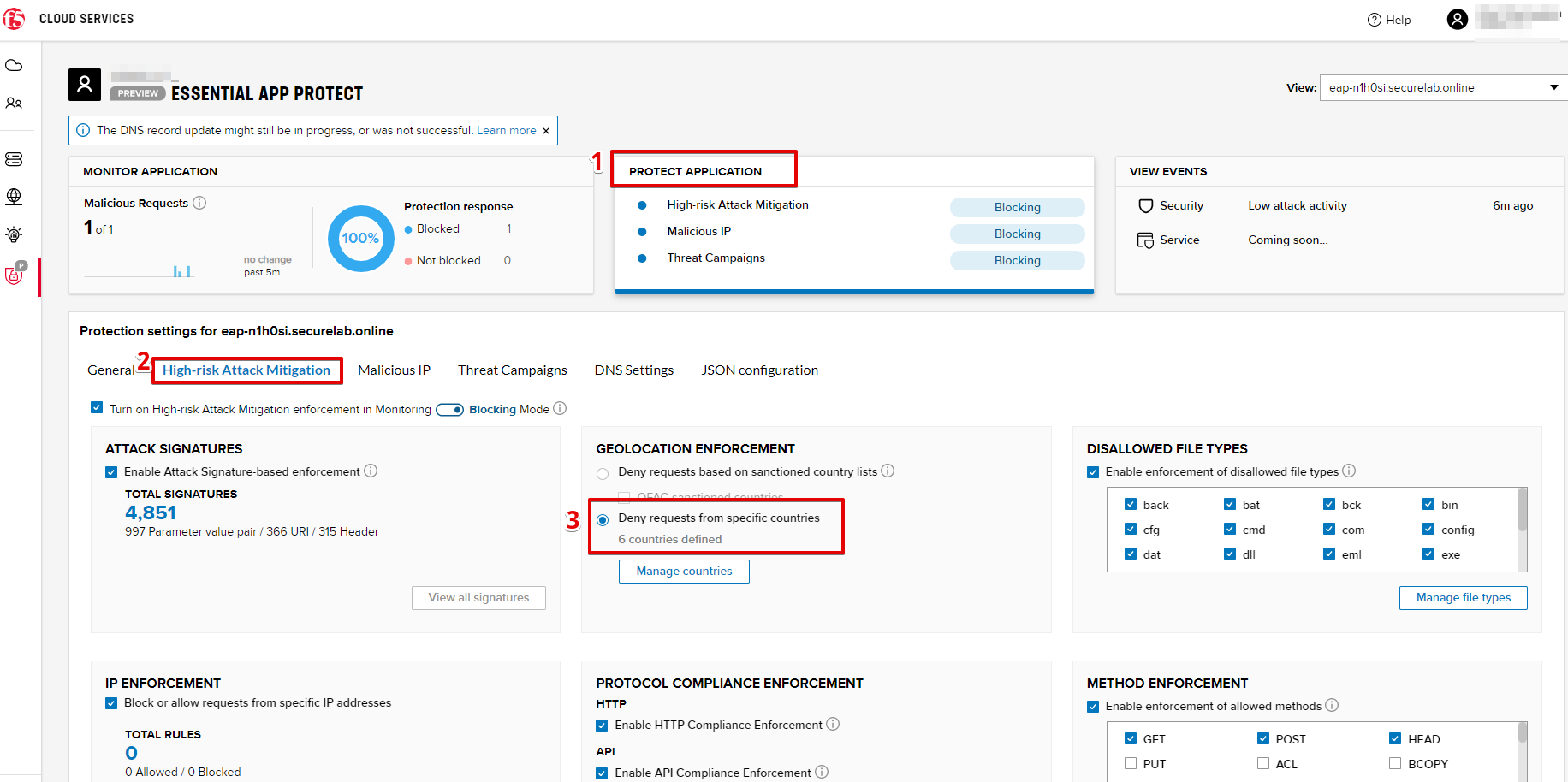
Task: Click info icon for disallowed file types
Action: pos(1349,471)
